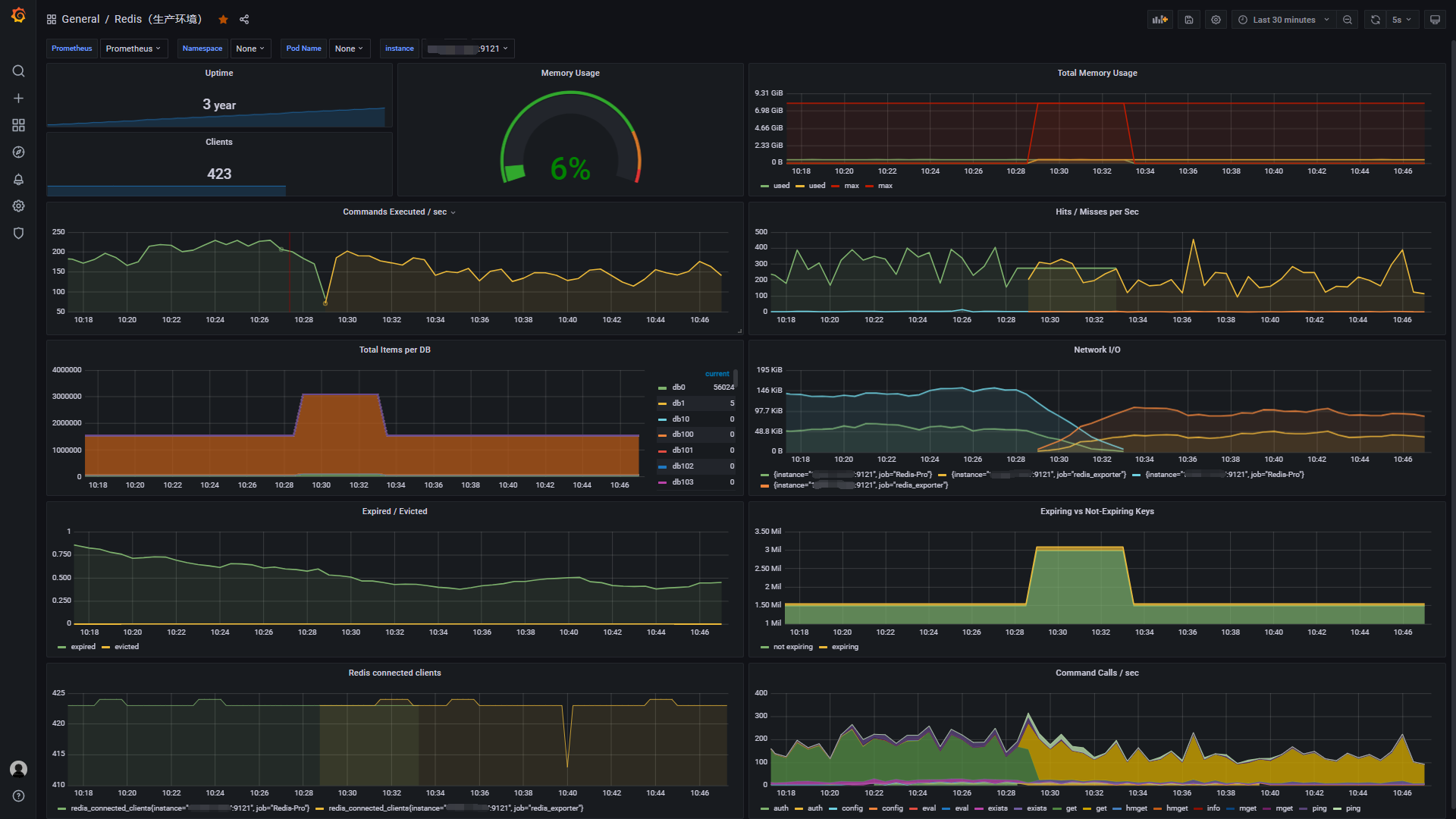Image resolution: width=1456 pixels, height=819 pixels.
Task: Open the Clients panel title
Action: pos(219,143)
